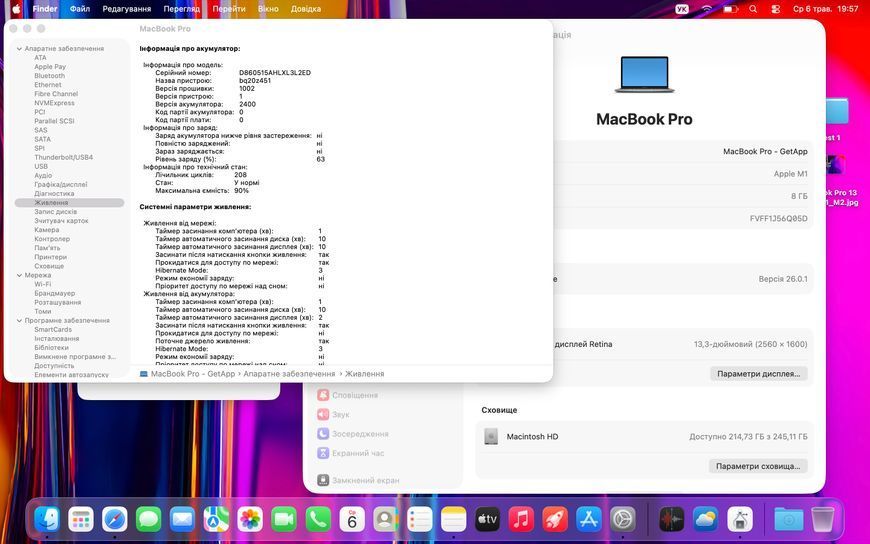Viewport: 870px width, 544px height.
Task: Open the Файл menu
Action: [x=80, y=9]
